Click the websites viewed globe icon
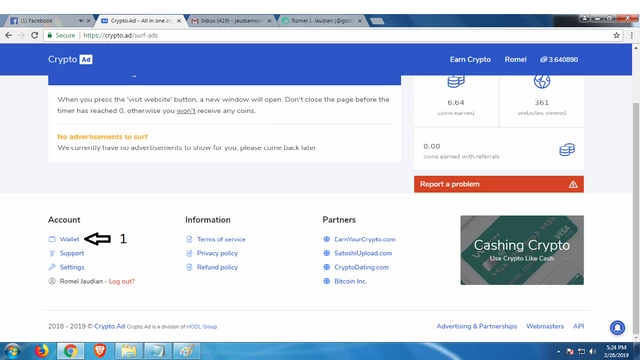This screenshot has height=360, width=640. coord(542,82)
